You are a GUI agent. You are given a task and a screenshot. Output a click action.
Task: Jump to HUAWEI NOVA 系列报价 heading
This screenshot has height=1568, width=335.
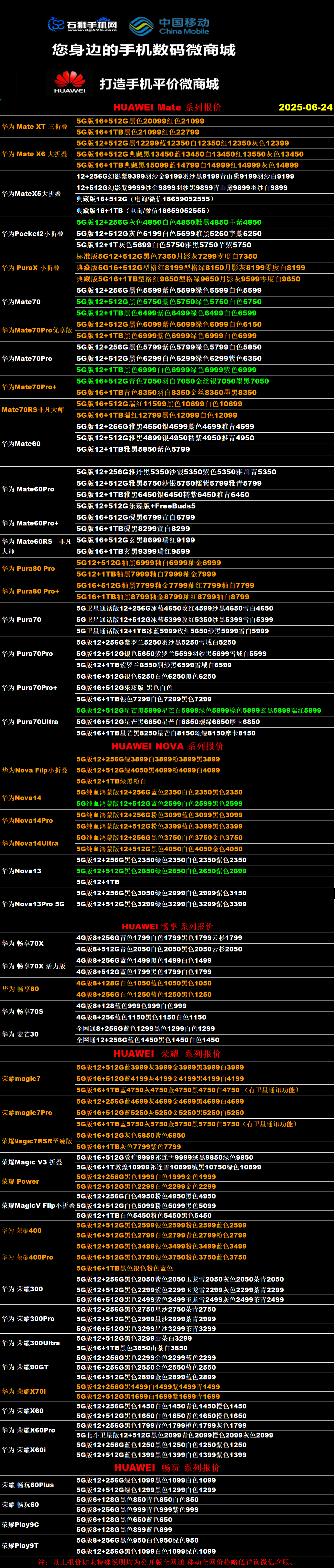167,746
